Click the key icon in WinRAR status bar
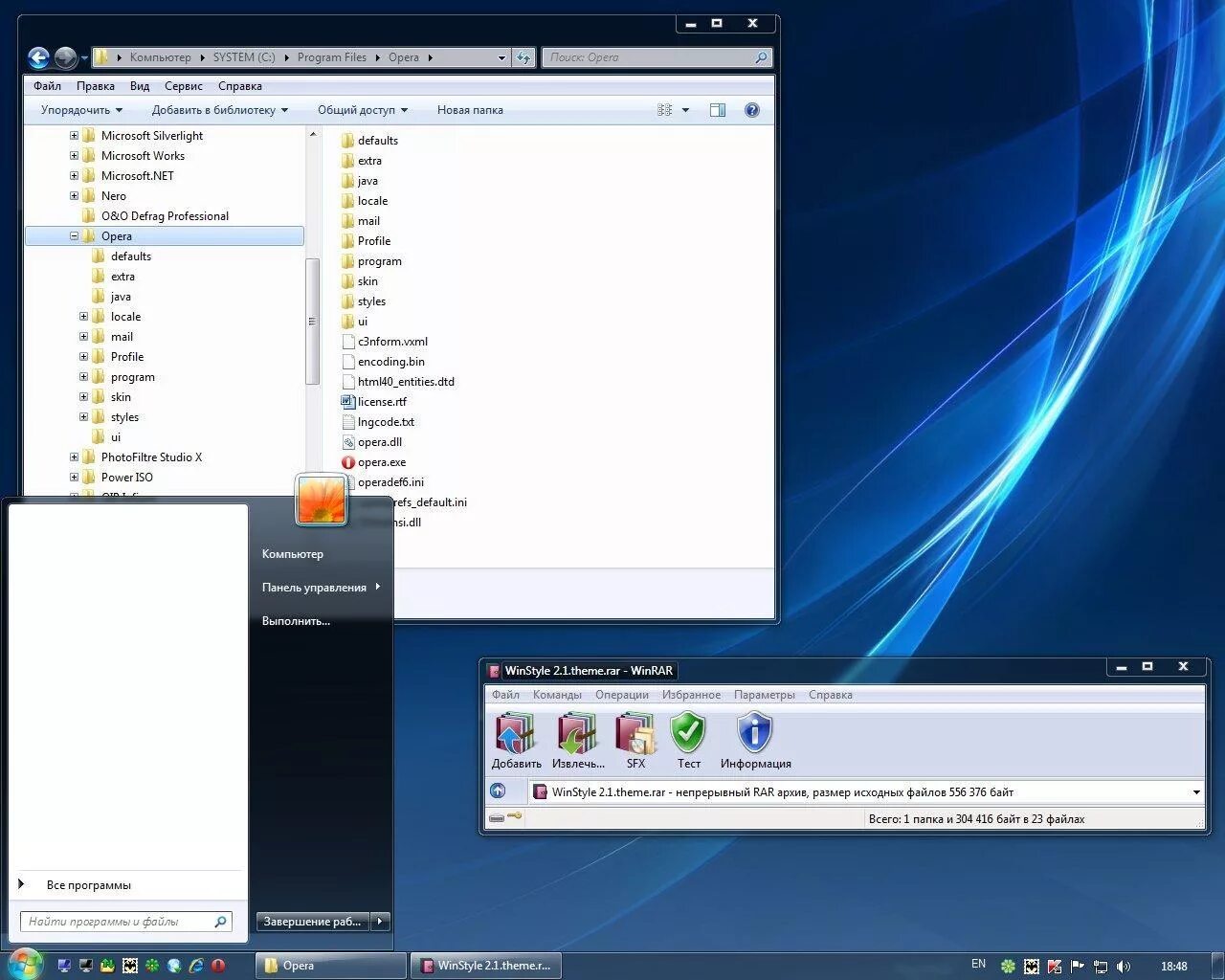 [x=515, y=817]
